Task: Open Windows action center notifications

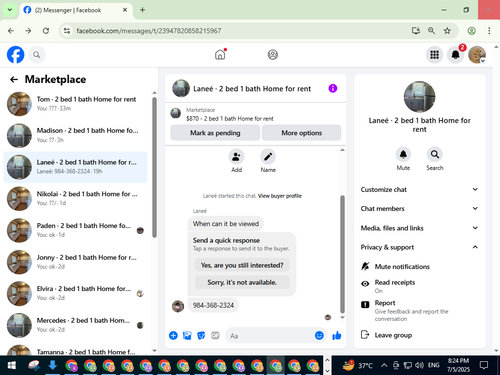Action: coord(484,365)
